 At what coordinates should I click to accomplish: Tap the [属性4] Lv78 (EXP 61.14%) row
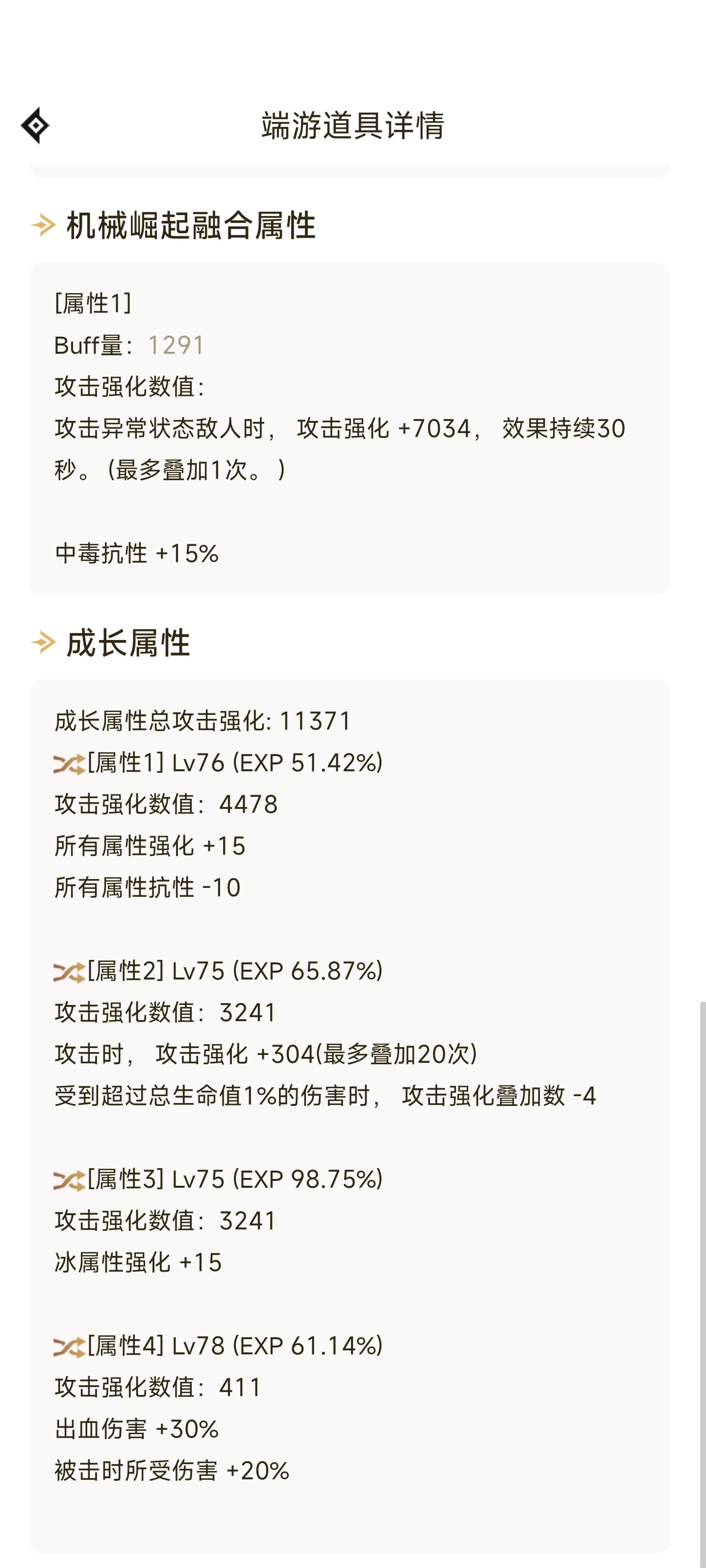(x=219, y=1346)
